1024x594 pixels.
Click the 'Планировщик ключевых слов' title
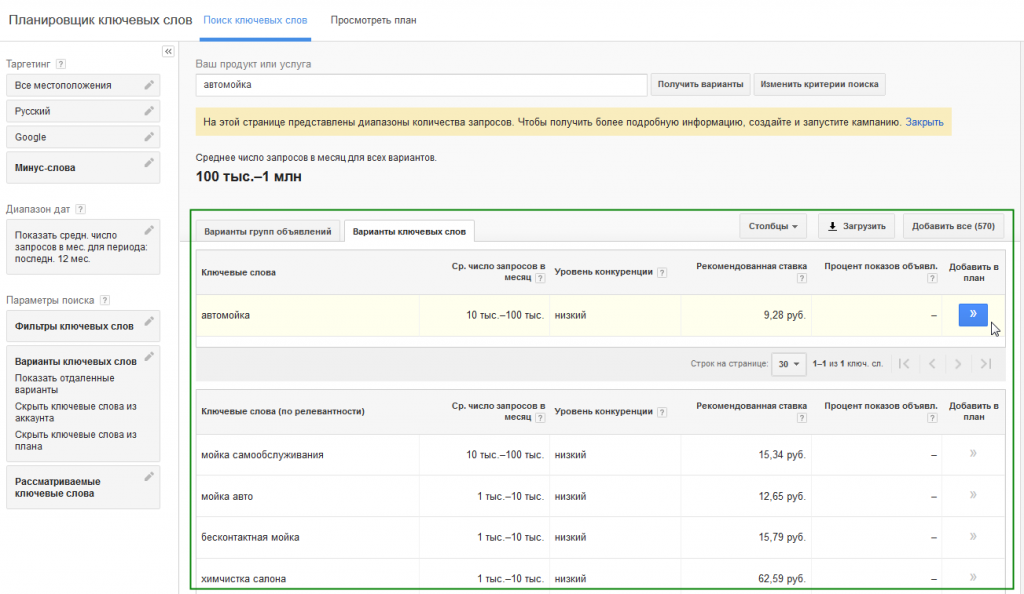101,20
